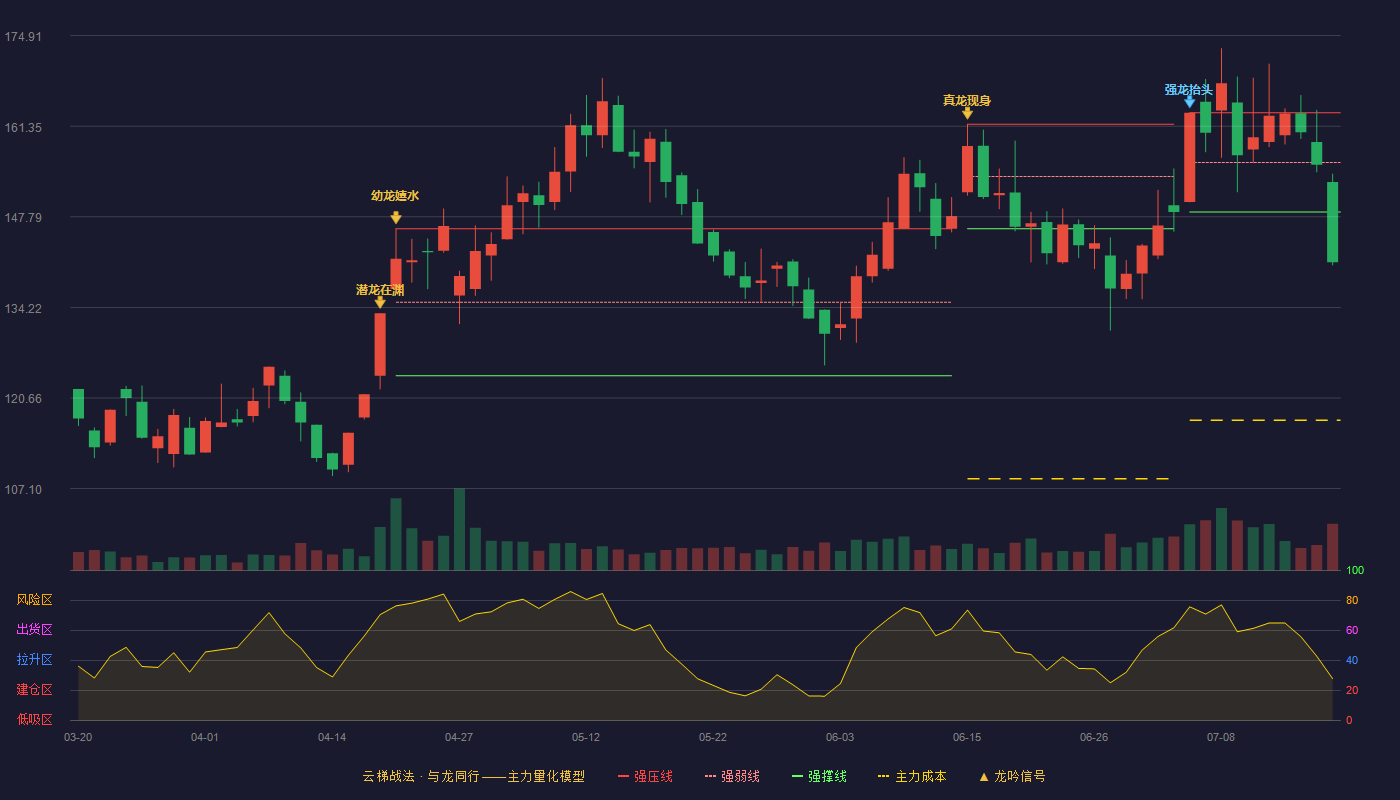Select the 拉升区 zone label
The height and width of the screenshot is (800, 1400).
(x=34, y=660)
